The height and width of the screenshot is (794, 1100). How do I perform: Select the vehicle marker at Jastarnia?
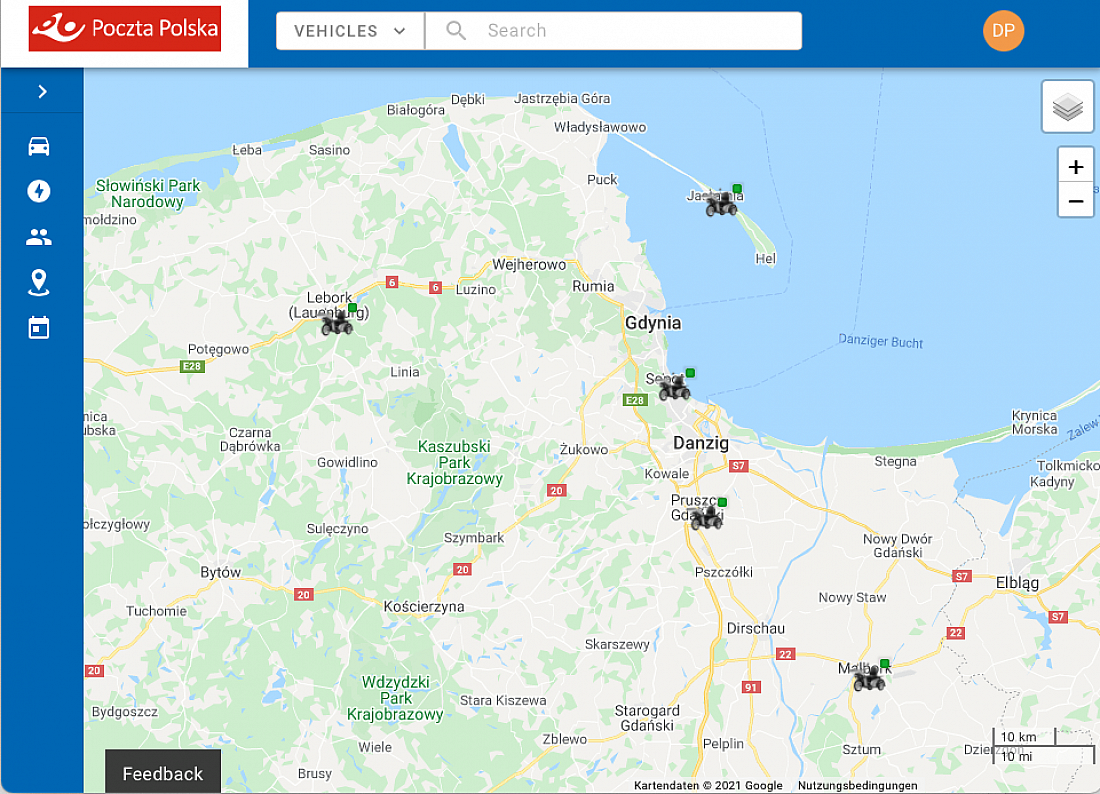click(721, 204)
